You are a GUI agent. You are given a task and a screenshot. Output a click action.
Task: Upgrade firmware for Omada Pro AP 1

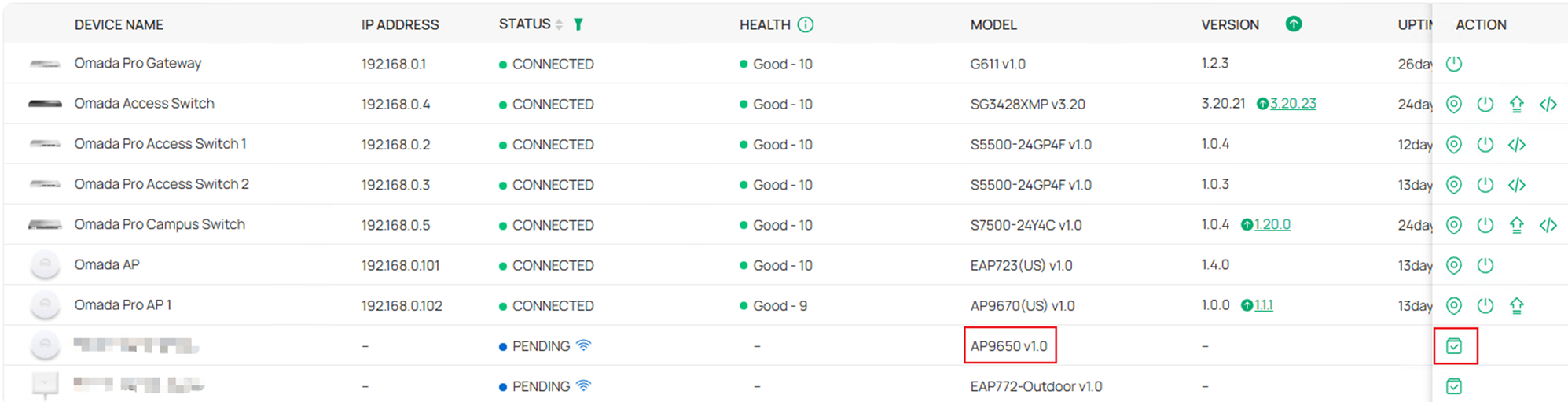coord(1516,305)
